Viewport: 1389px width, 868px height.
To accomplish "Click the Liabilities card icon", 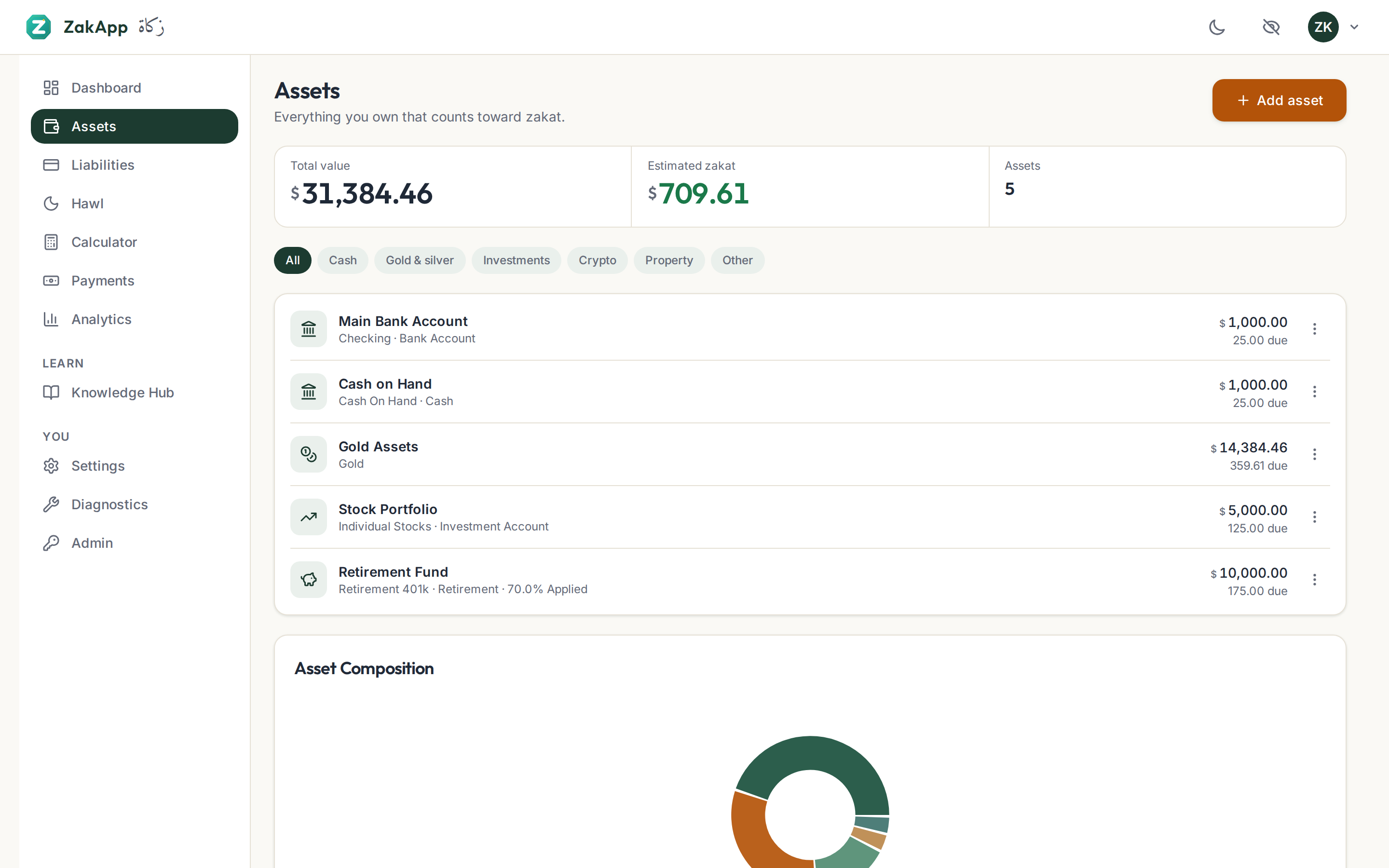I will click(51, 165).
